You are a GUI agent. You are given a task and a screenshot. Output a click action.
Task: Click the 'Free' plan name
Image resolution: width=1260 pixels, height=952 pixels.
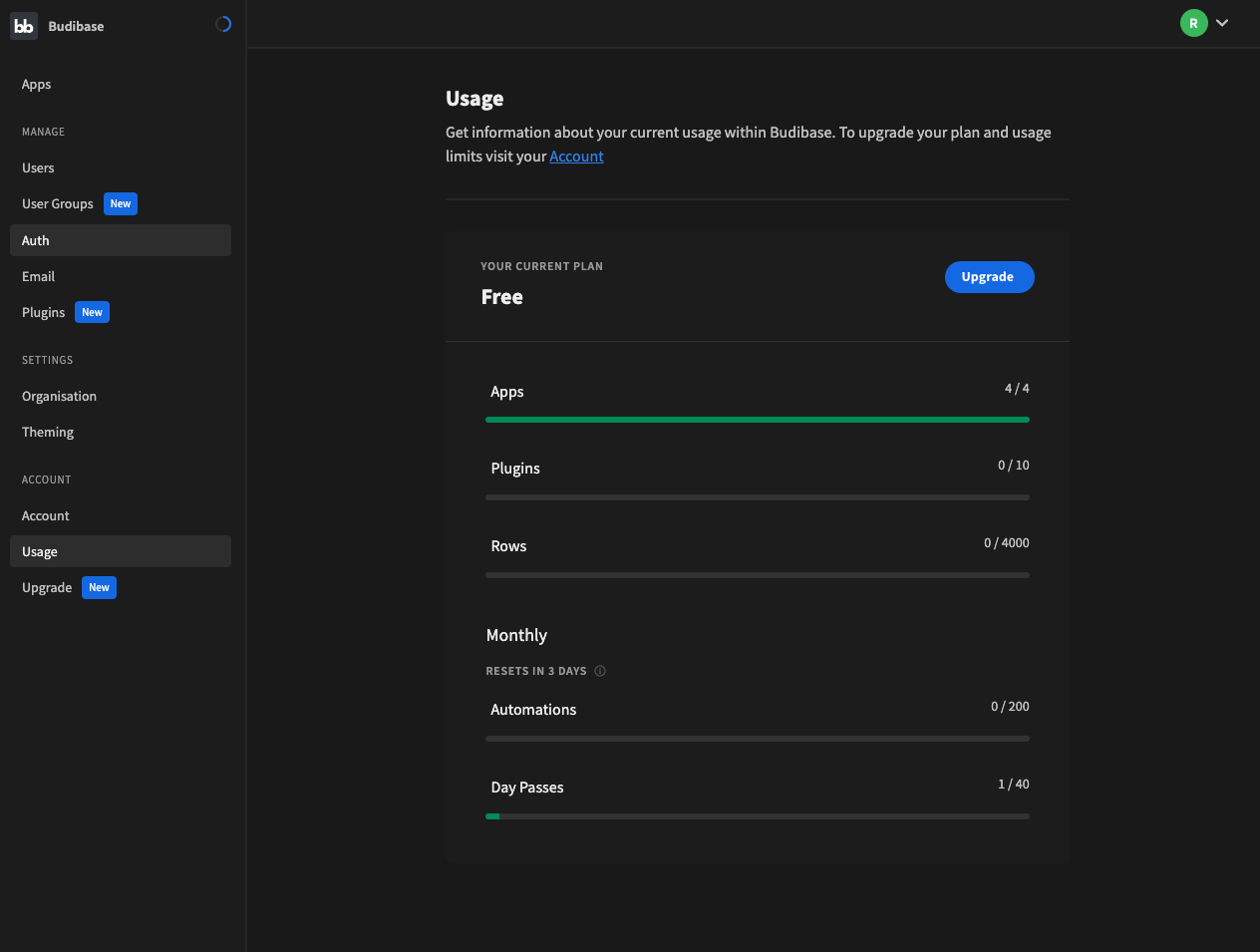pyautogui.click(x=502, y=297)
